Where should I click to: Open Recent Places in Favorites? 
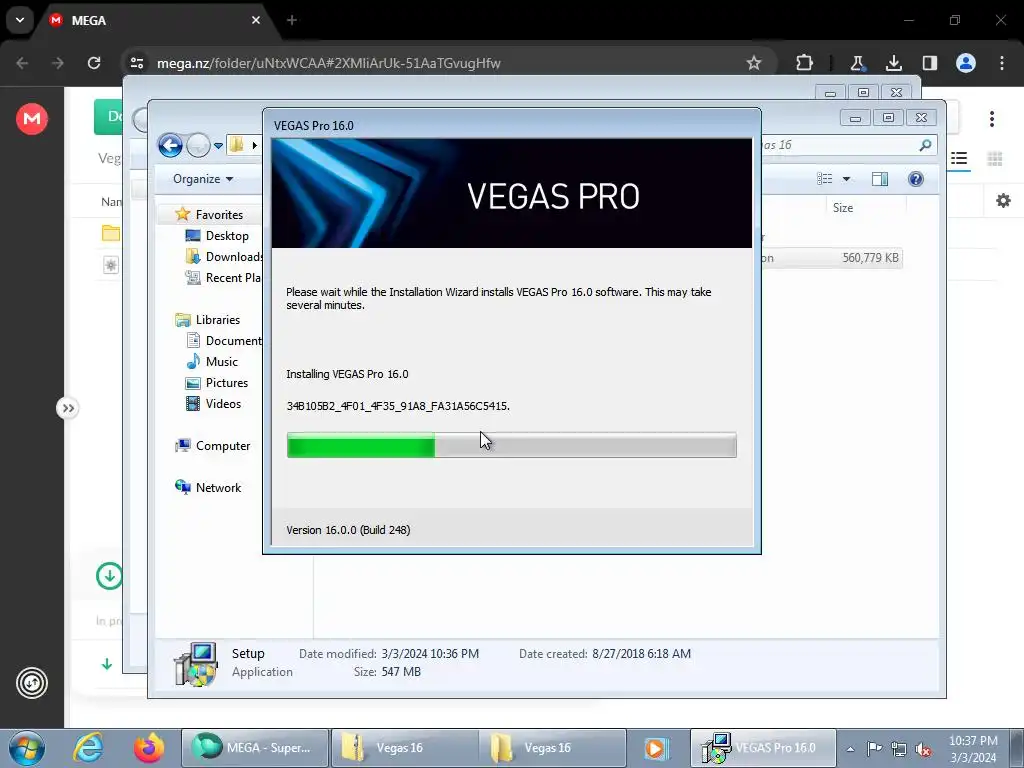pyautogui.click(x=232, y=278)
